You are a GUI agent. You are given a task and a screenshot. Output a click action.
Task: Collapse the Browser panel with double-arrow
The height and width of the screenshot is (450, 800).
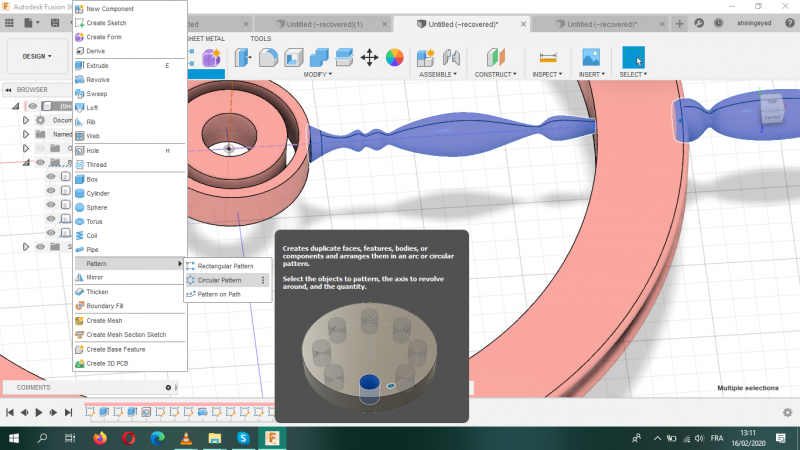click(8, 89)
